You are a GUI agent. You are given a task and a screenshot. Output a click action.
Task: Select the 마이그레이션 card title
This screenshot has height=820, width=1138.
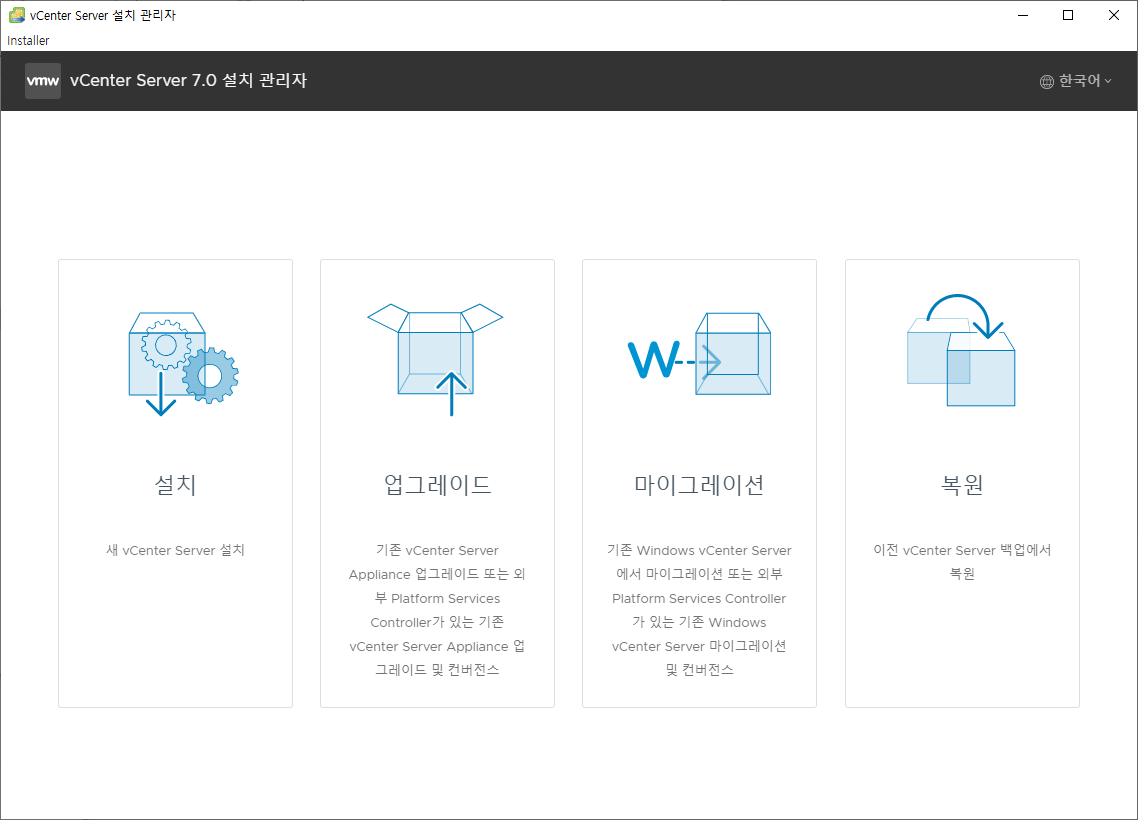pos(700,484)
